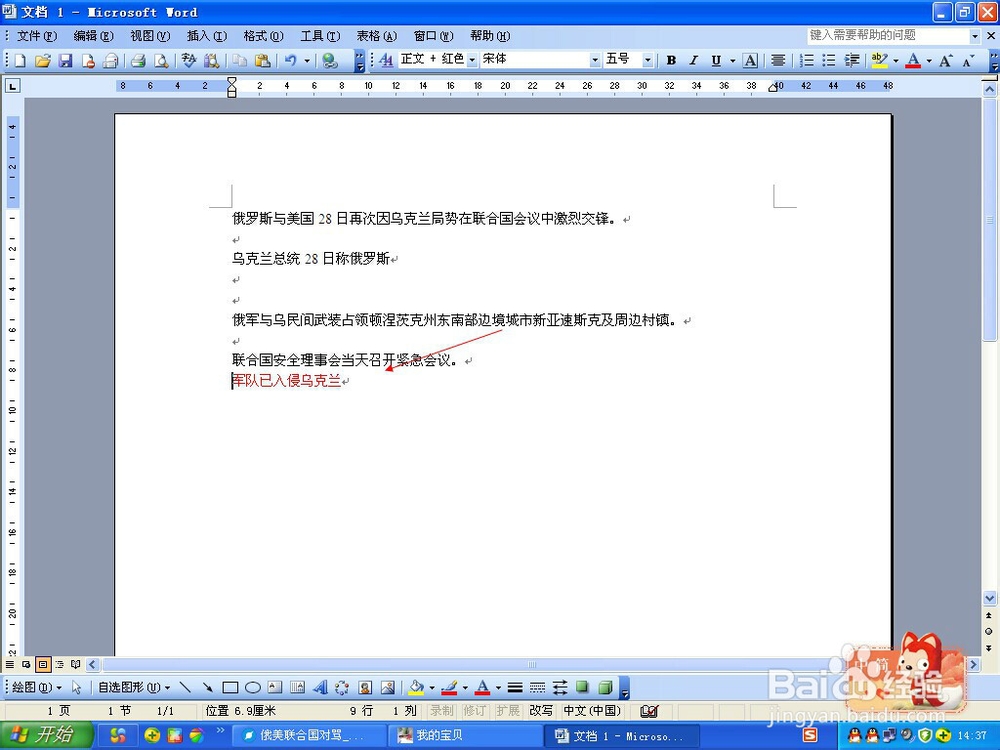Switch to 俄美联合国对骂 taskbar window
Viewport: 1000px width, 750px height.
pyautogui.click(x=309, y=736)
